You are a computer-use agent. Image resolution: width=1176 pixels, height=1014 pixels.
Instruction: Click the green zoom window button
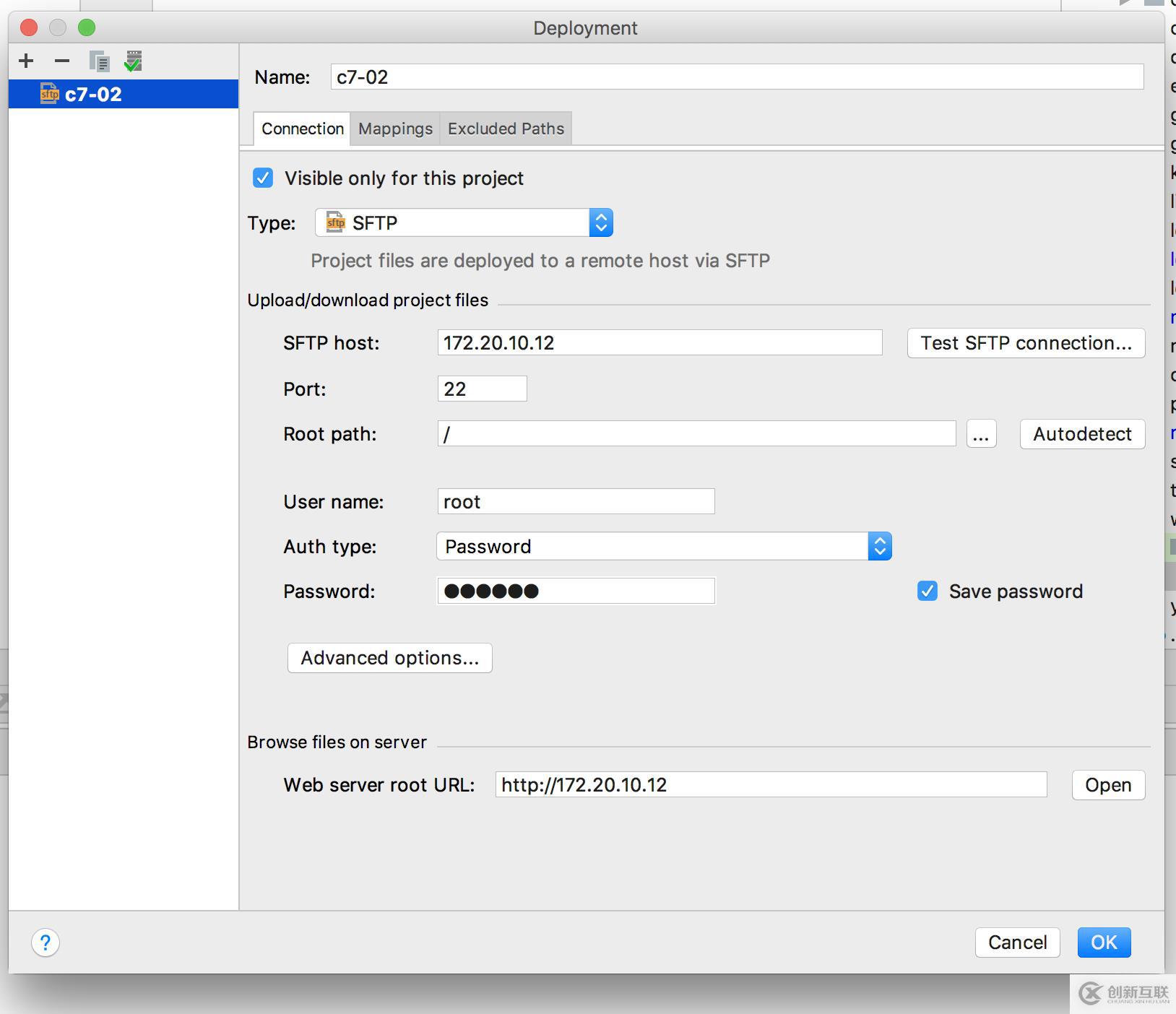point(87,27)
